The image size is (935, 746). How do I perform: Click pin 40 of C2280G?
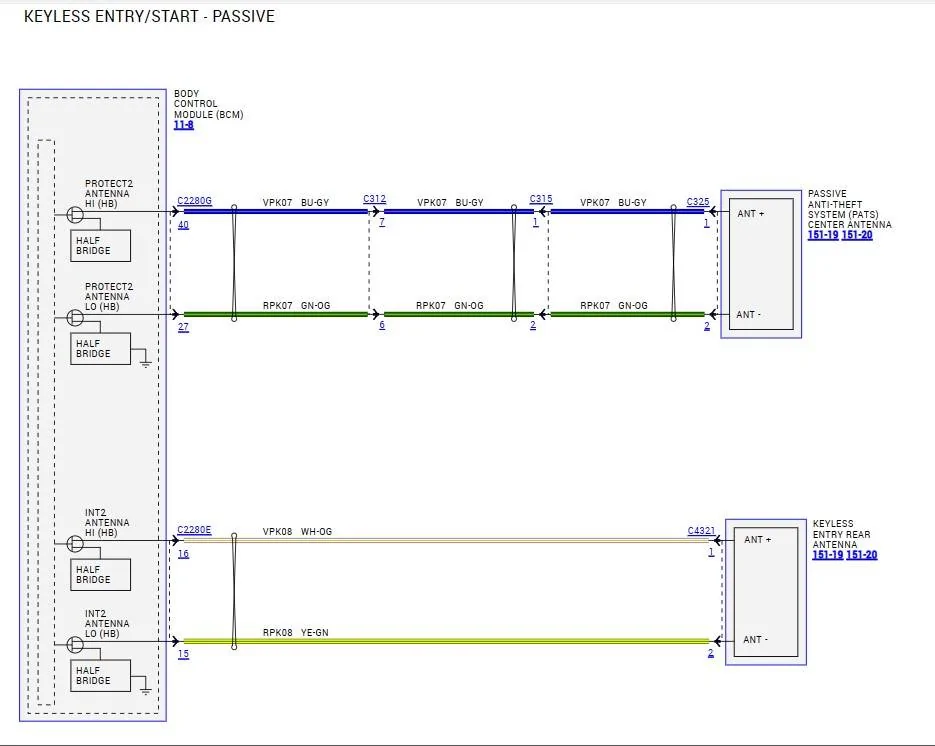[184, 225]
